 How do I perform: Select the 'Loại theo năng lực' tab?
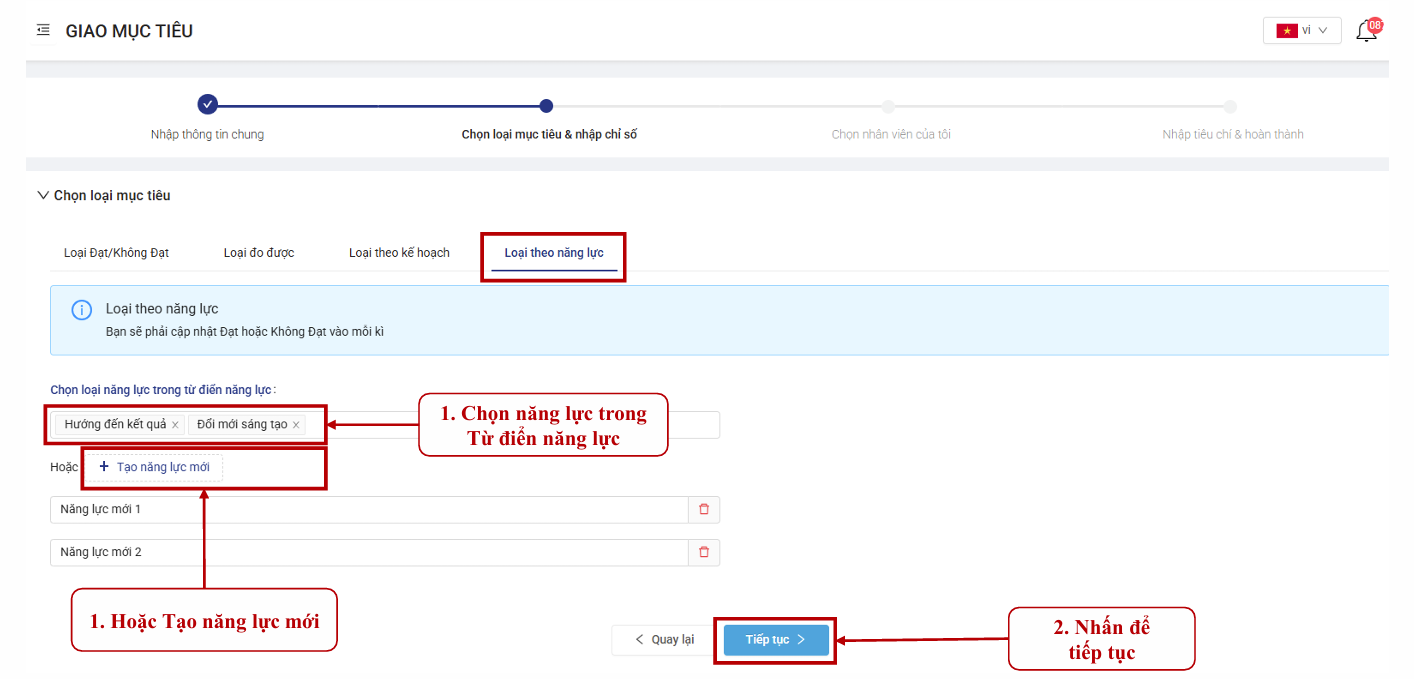click(x=554, y=253)
